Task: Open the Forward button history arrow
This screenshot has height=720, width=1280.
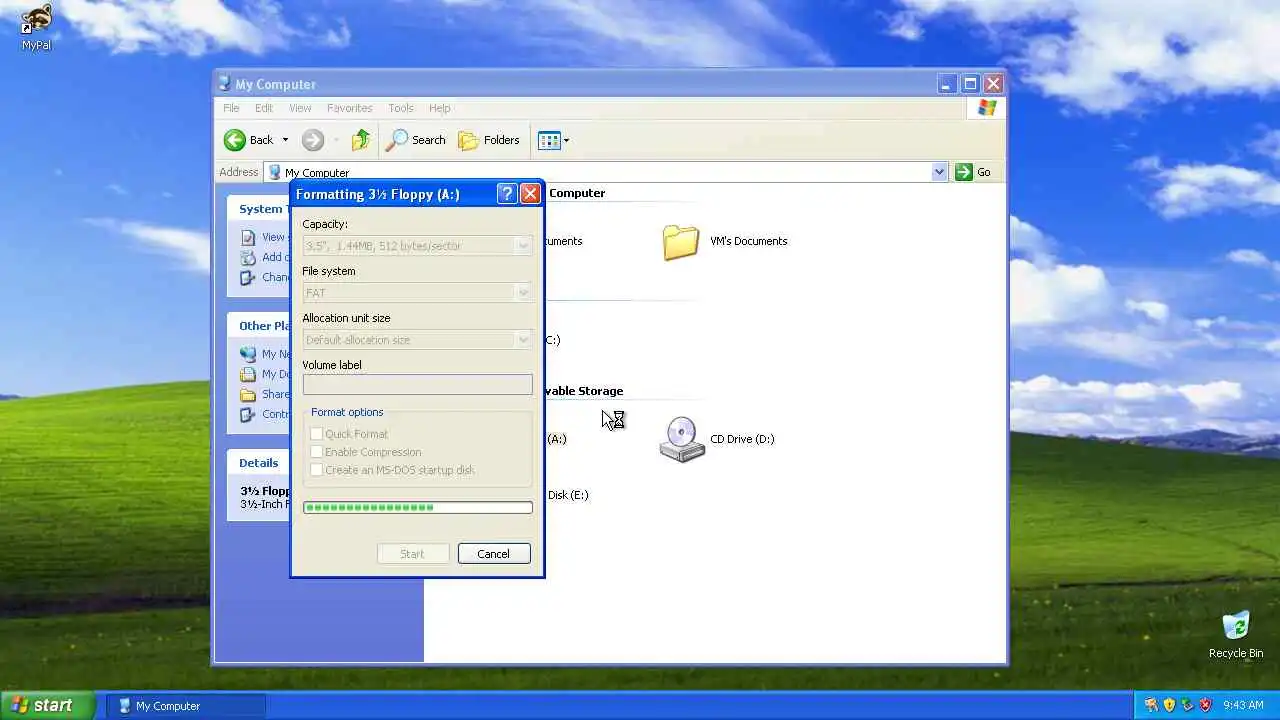Action: coord(335,140)
